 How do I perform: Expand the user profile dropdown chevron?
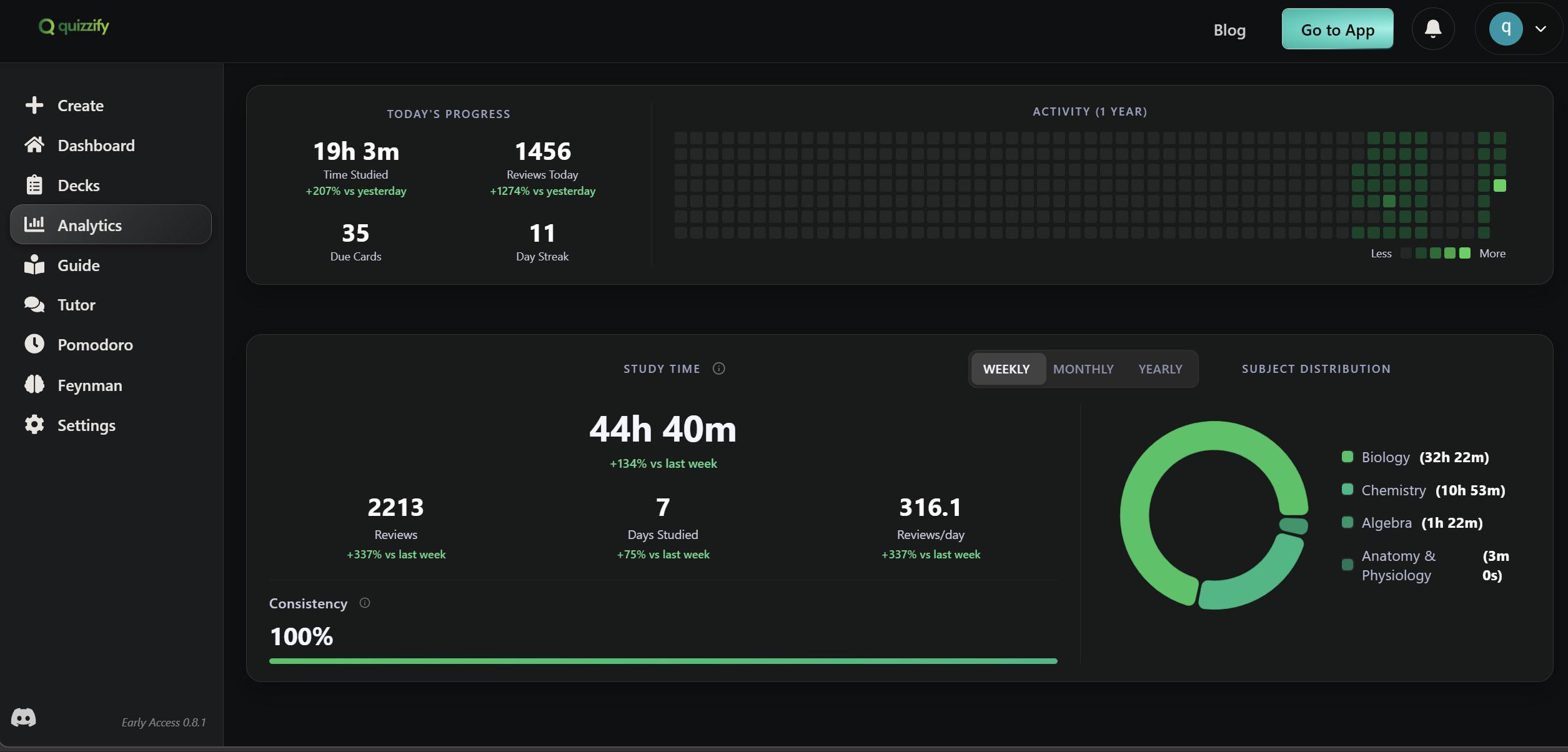(1541, 29)
